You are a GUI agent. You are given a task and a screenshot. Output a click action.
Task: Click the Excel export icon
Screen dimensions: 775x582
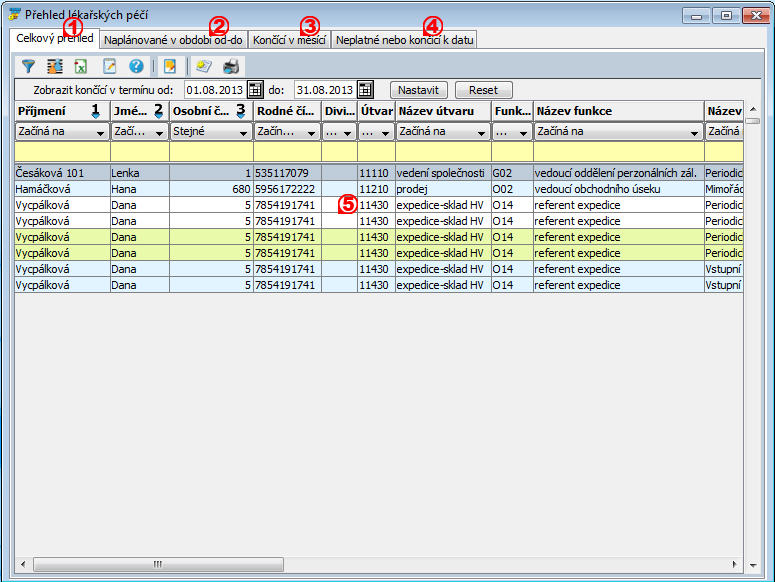81,66
